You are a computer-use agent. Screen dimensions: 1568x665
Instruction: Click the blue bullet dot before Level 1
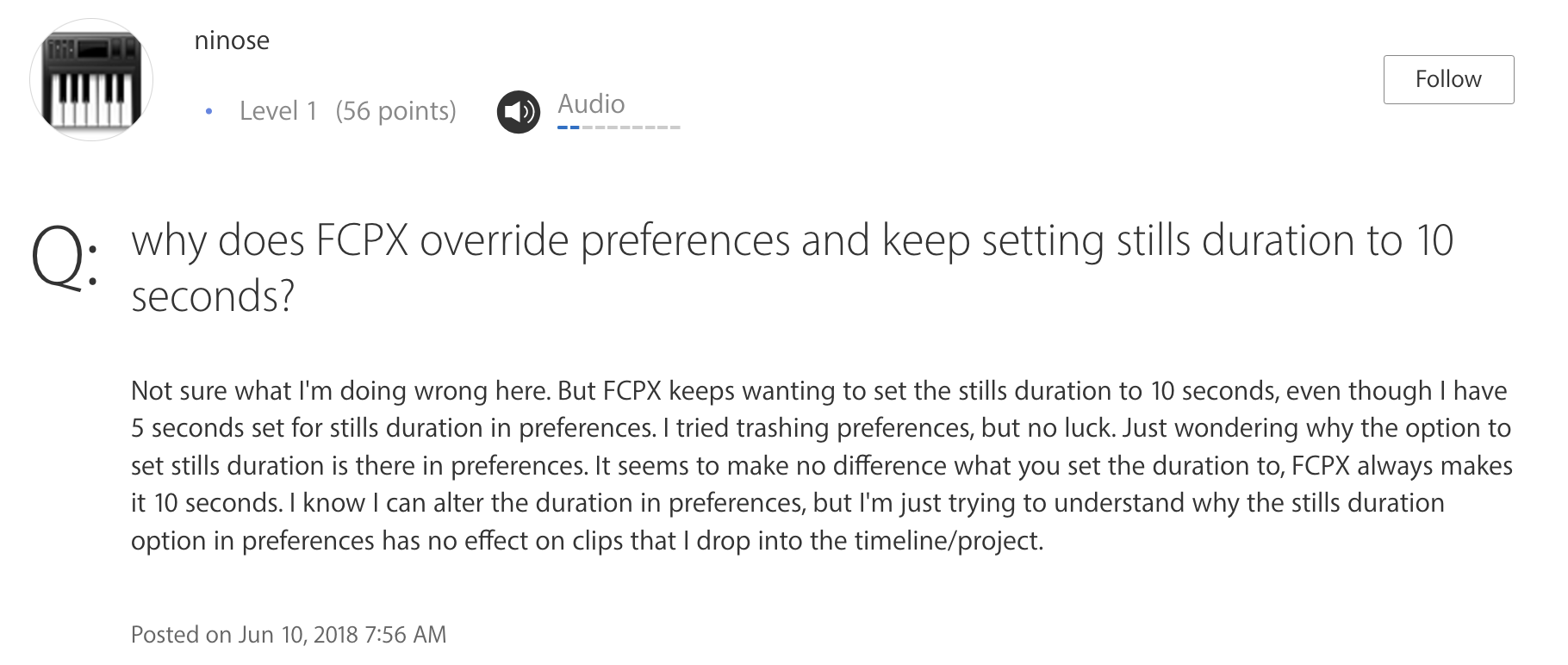tap(208, 111)
